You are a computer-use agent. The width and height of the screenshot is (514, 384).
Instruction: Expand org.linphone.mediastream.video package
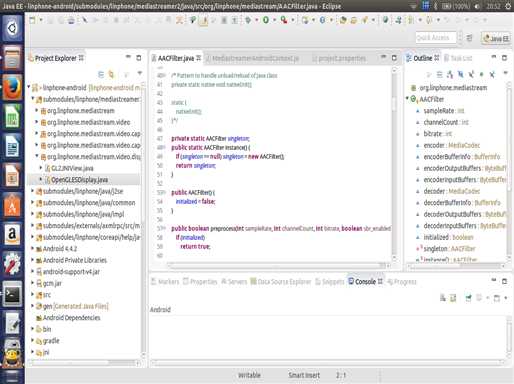click(x=37, y=122)
